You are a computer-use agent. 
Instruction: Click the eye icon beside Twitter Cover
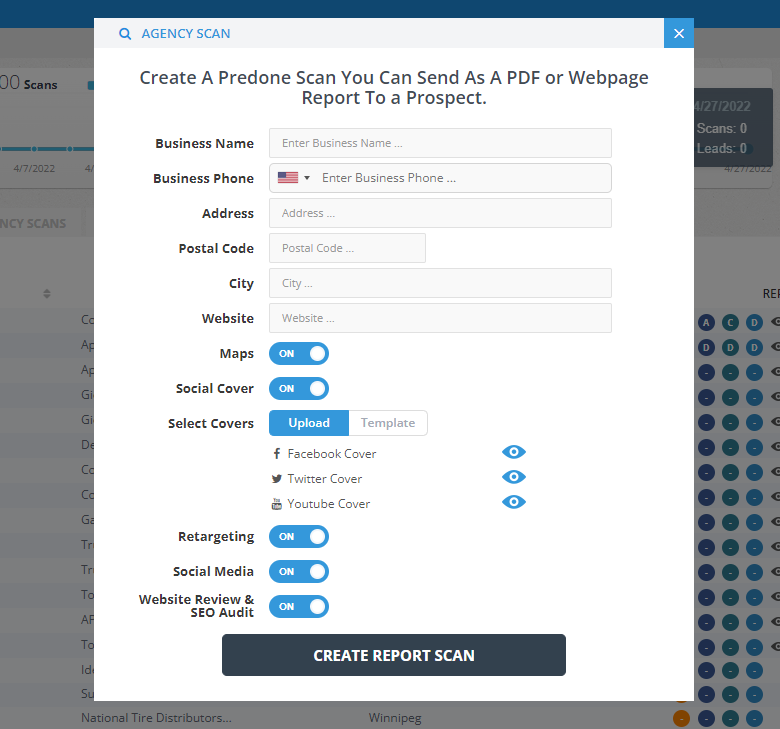point(514,478)
